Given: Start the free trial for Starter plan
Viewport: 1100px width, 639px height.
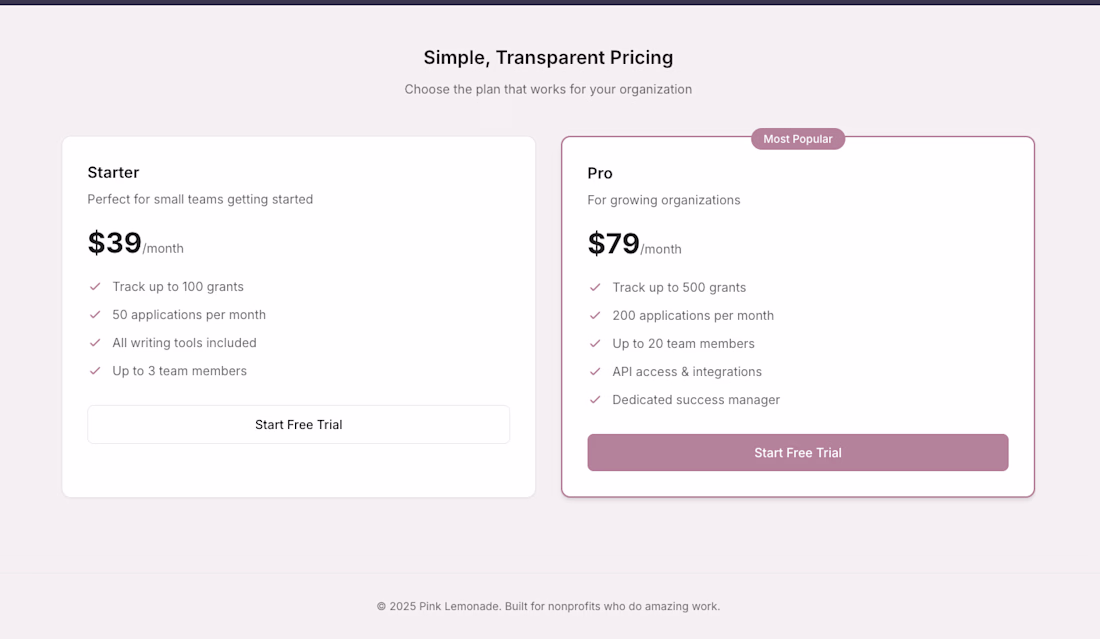Looking at the screenshot, I should tap(298, 425).
